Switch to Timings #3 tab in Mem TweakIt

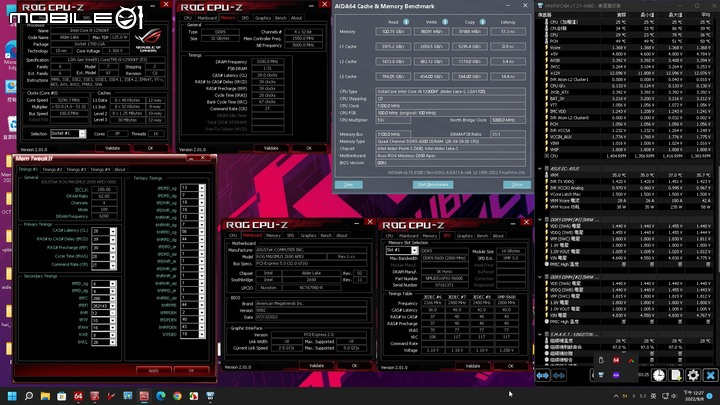point(76,169)
